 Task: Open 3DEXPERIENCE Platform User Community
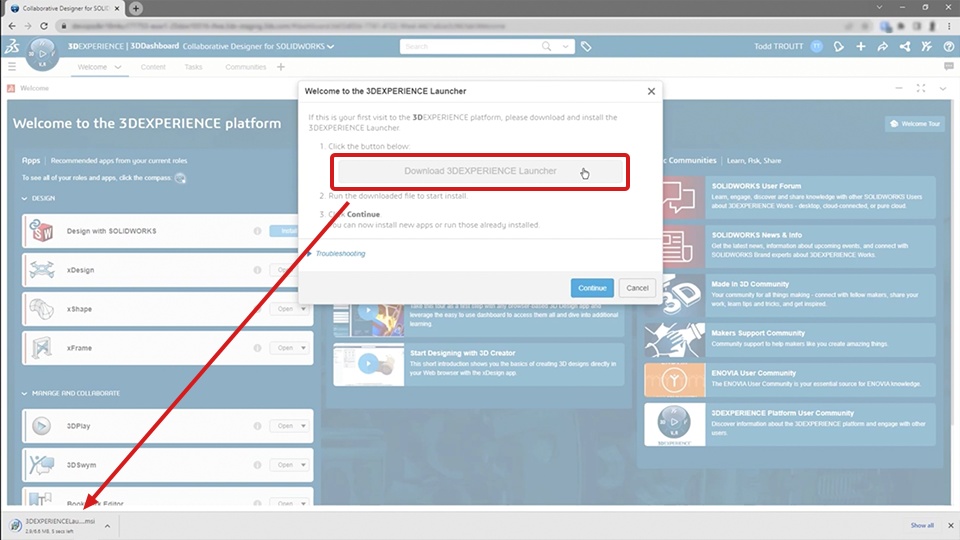[x=790, y=424]
